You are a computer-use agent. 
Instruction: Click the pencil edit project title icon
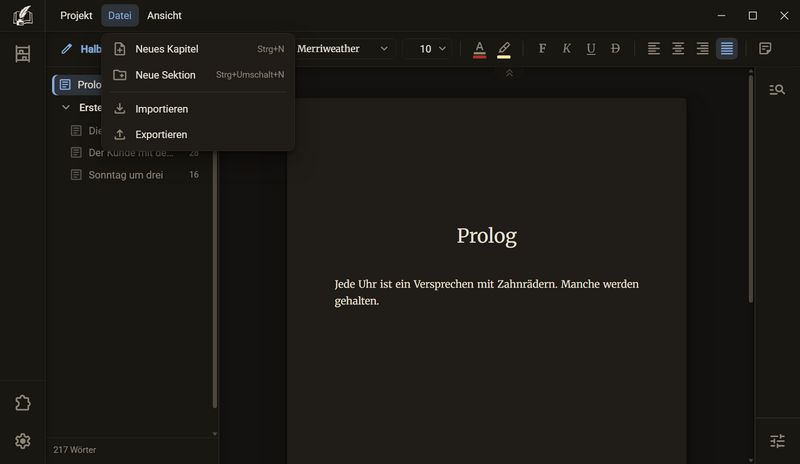(x=66, y=49)
